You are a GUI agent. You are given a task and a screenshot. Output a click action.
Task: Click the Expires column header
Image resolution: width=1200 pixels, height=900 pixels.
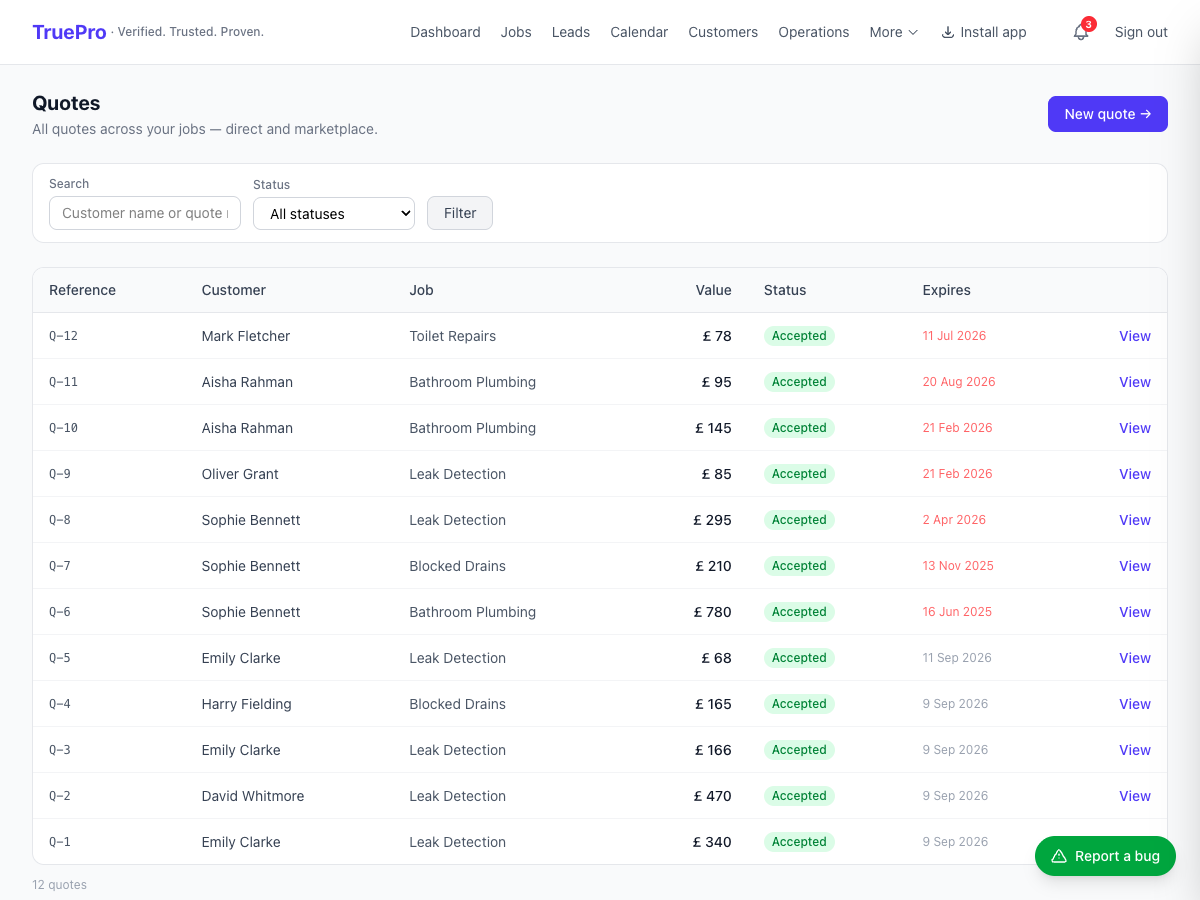946,290
